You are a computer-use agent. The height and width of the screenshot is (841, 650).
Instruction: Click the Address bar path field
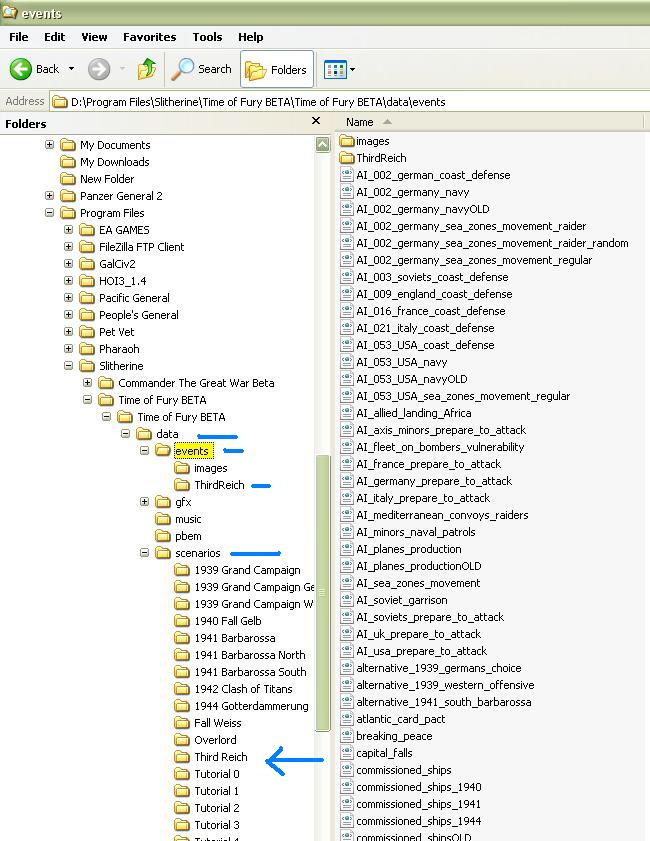click(350, 102)
